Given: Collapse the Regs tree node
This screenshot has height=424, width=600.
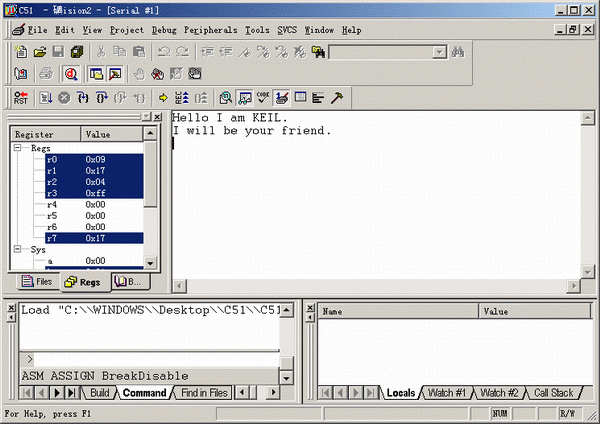Looking at the screenshot, I should (17, 147).
